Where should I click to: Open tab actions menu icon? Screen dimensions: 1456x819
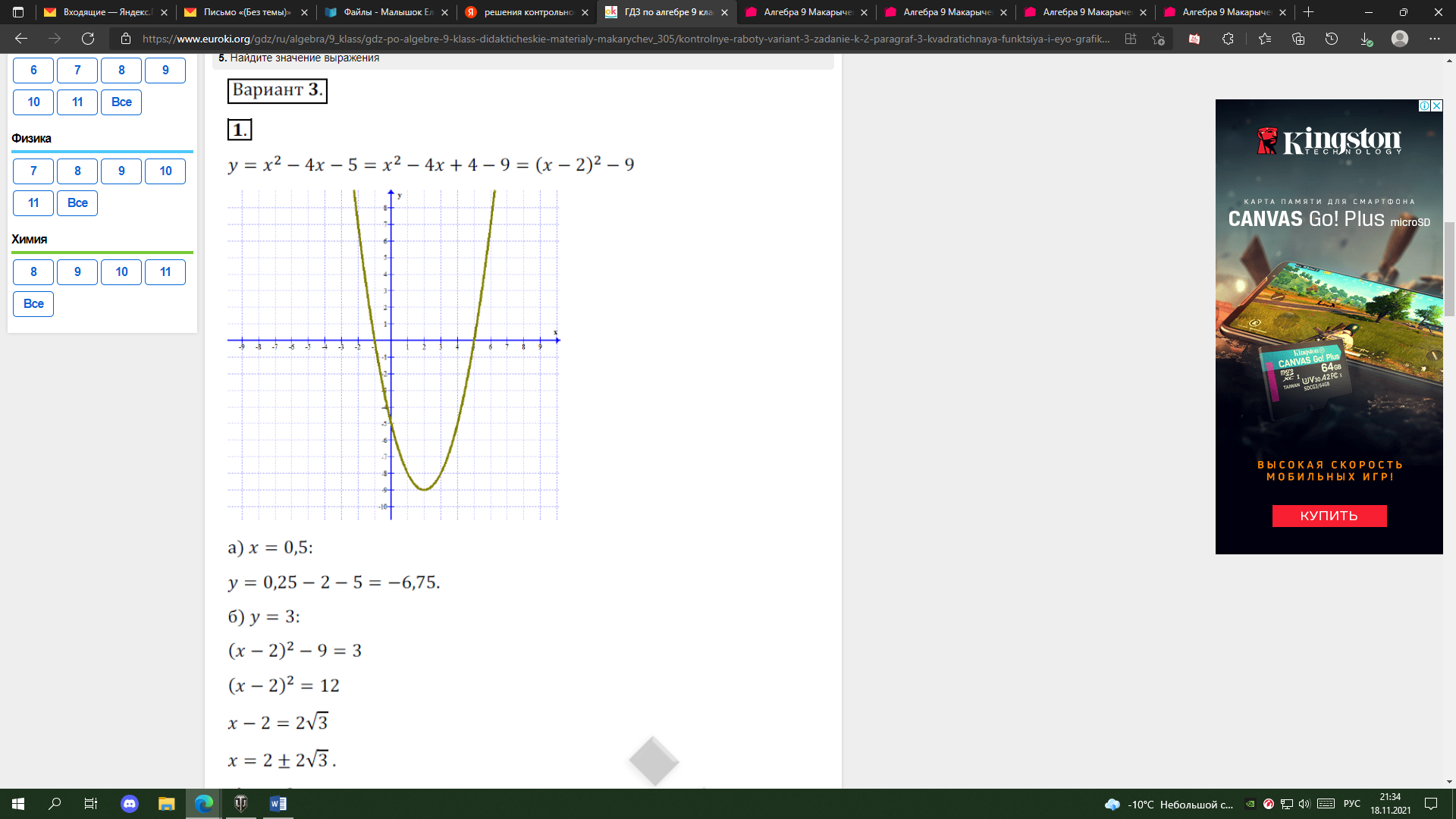18,12
